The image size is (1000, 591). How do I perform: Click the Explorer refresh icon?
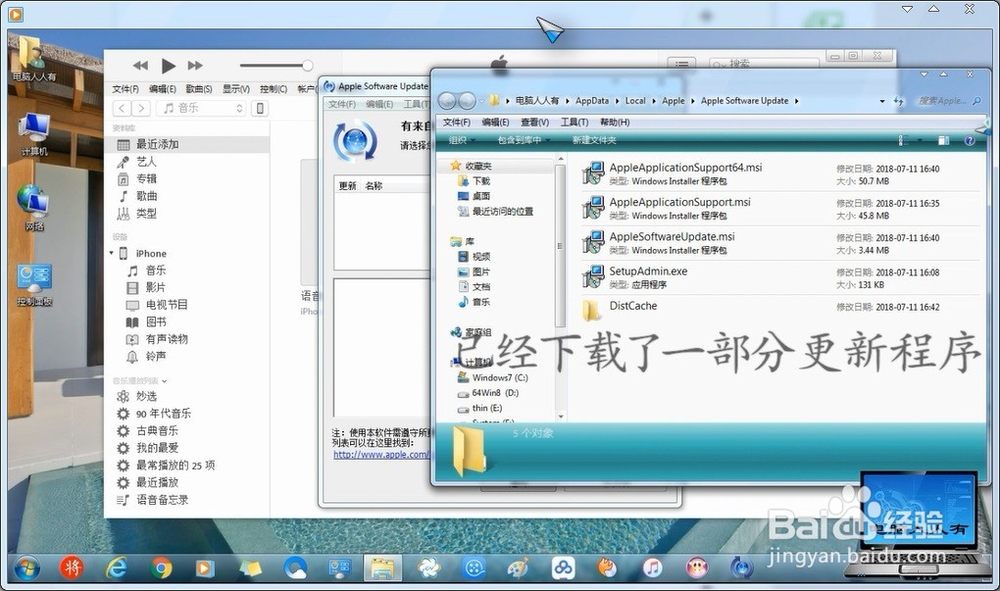[899, 101]
